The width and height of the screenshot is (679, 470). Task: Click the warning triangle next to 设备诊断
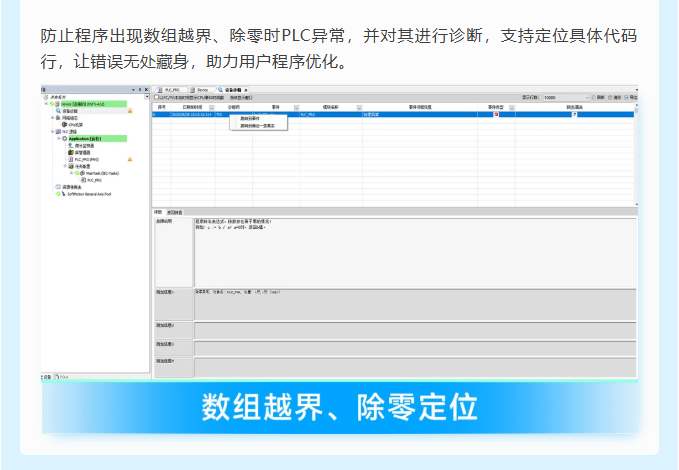129,110
